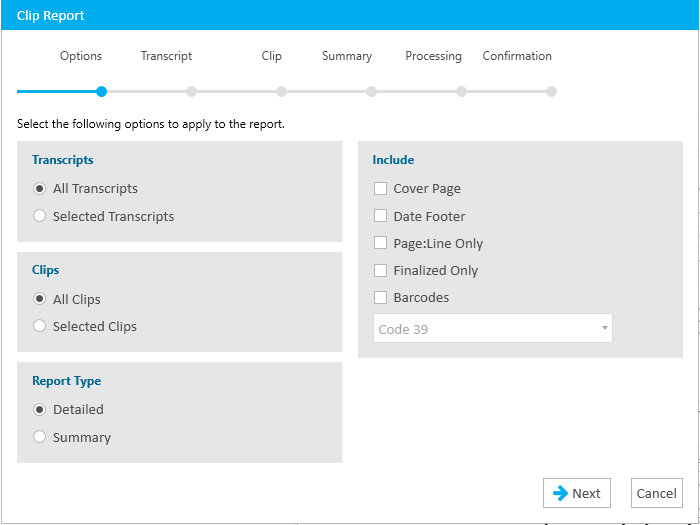Viewport: 700px width, 525px height.
Task: Select the All Clips radio button
Action: tap(39, 299)
